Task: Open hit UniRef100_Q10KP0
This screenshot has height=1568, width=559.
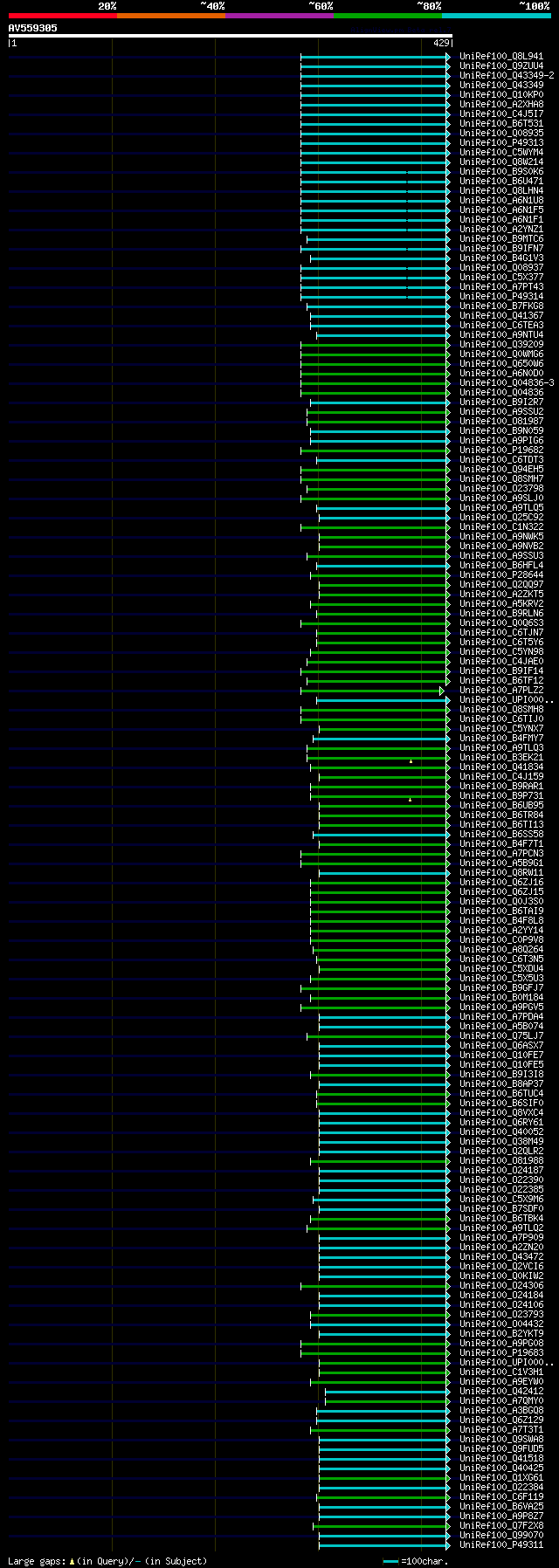Action: (501, 95)
